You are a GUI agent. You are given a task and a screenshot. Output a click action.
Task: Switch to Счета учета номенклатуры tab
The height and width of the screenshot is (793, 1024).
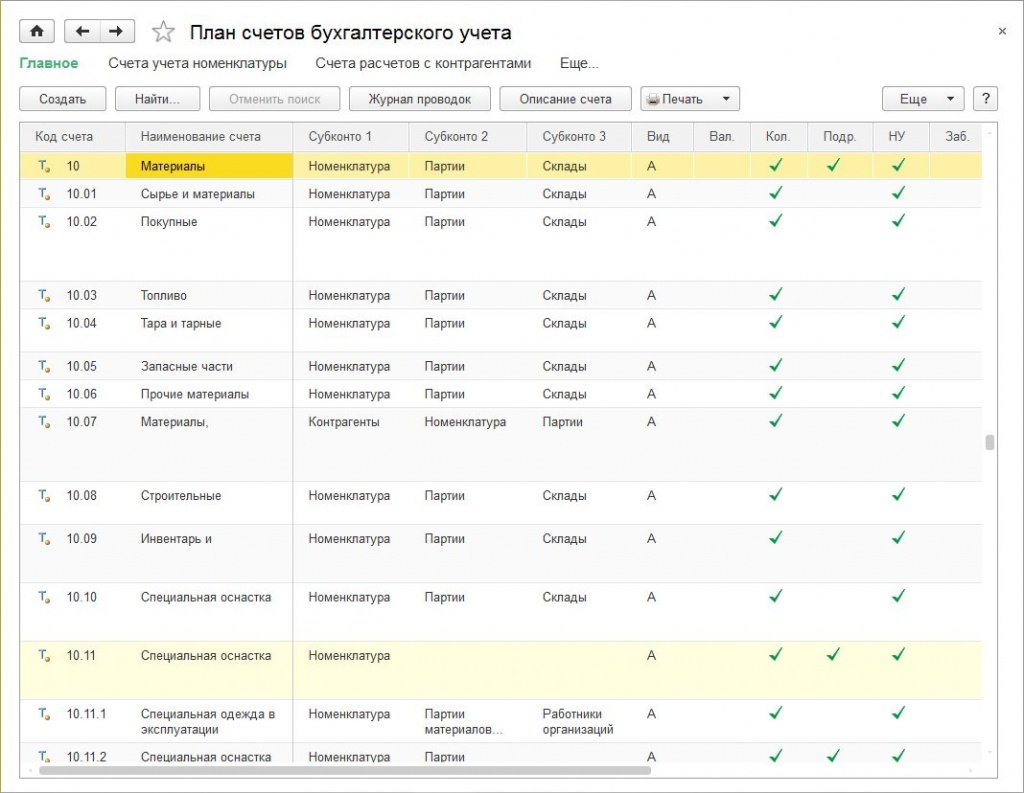click(x=197, y=63)
